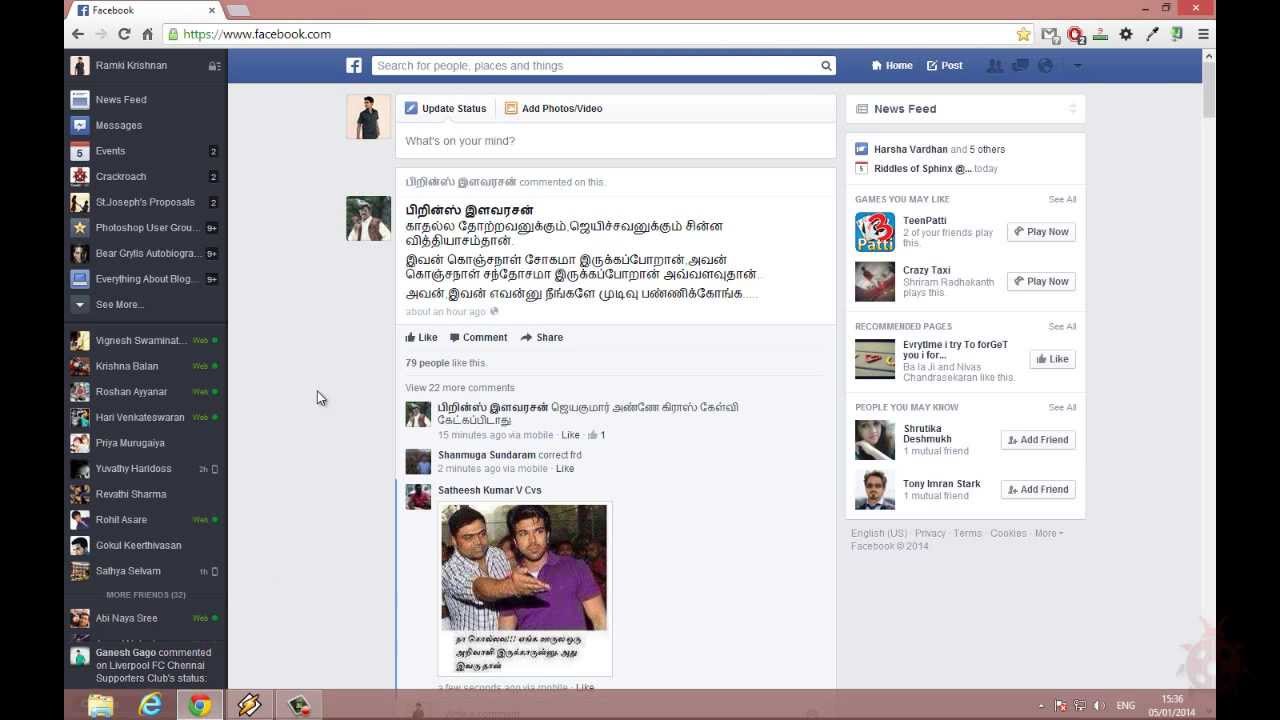Open chat with Krishna Balan

tap(144, 366)
